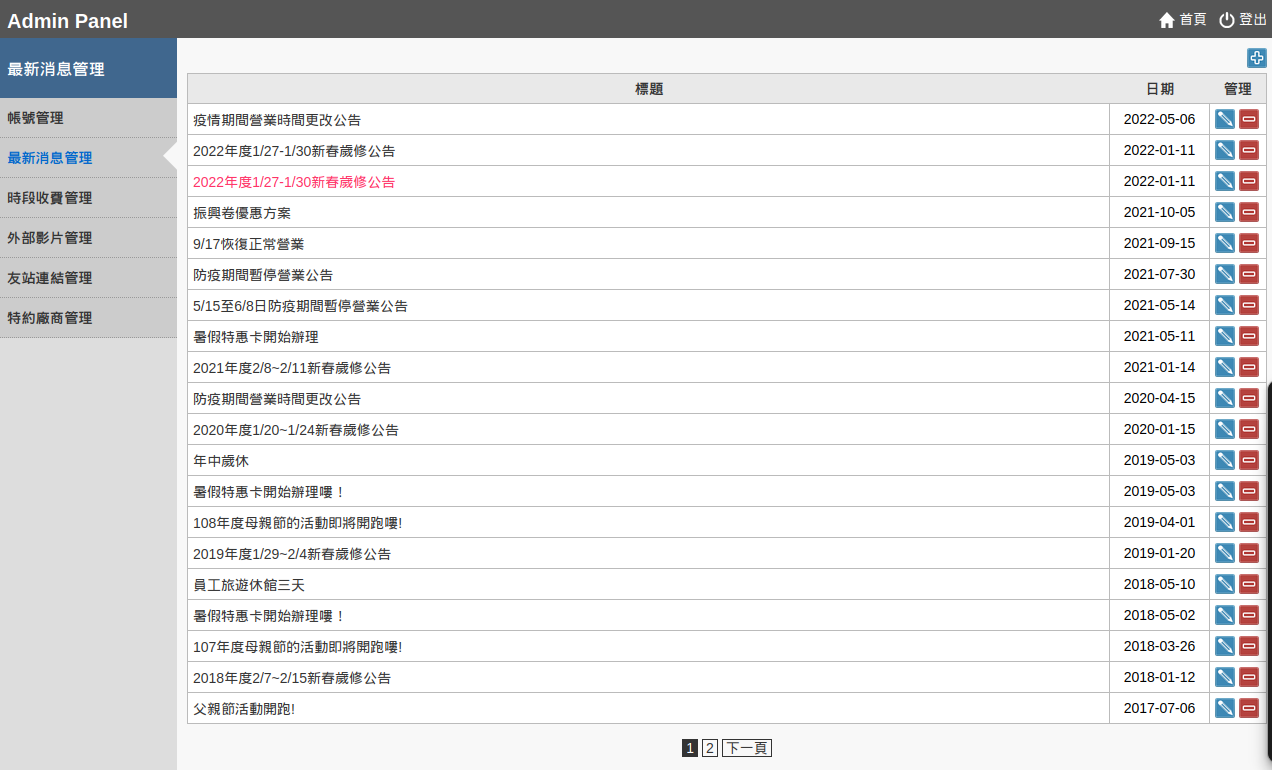Edit the 疫情期間營業時間更改公告 entry
Image resolution: width=1272 pixels, height=770 pixels.
[x=1225, y=119]
